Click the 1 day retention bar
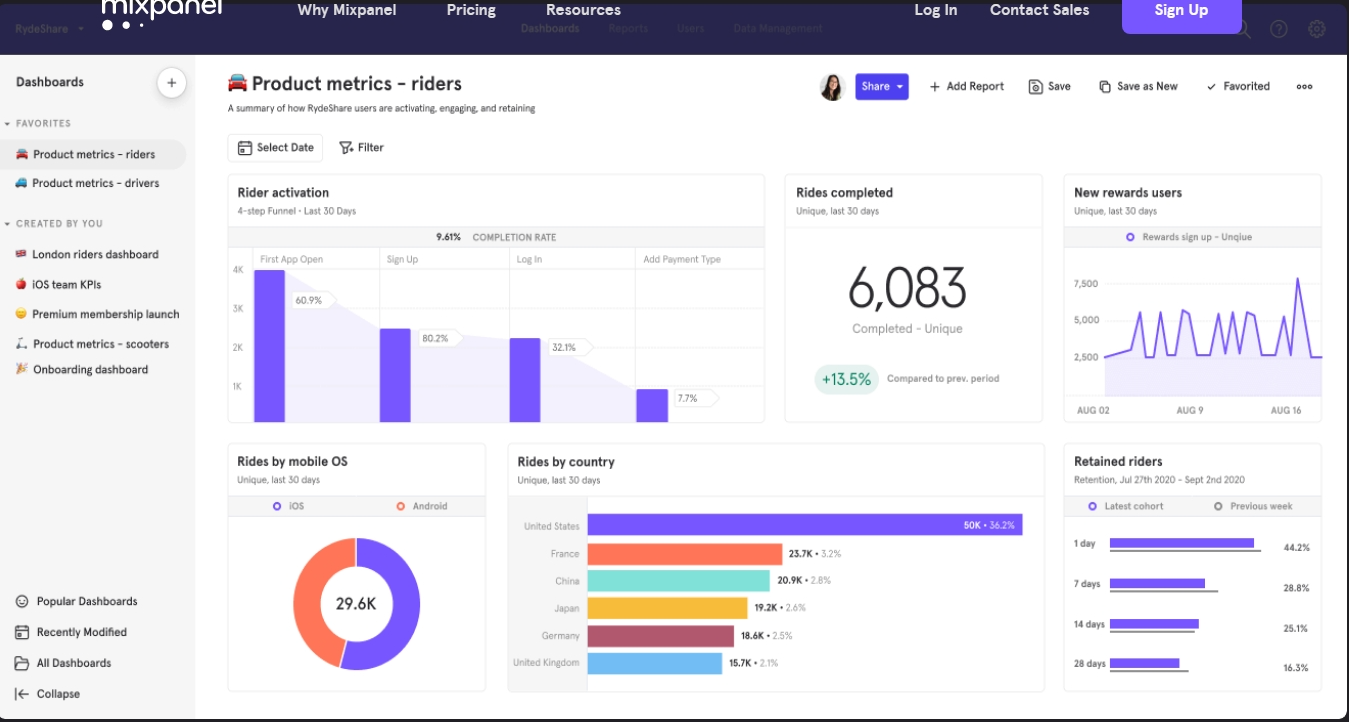The image size is (1349, 722). [1182, 544]
